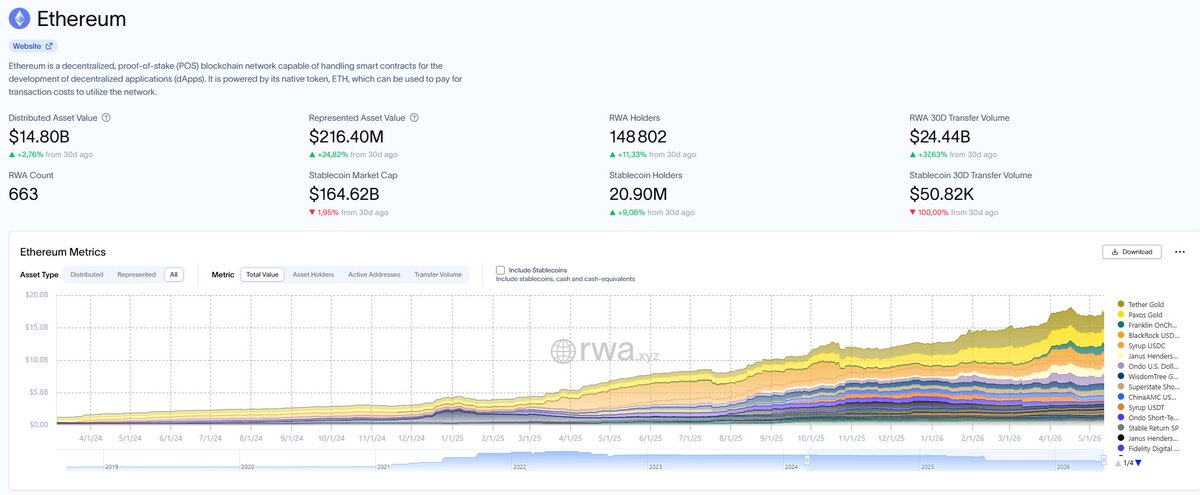This screenshot has width=1200, height=495.
Task: Switch metric to Active Addresses
Action: point(374,274)
